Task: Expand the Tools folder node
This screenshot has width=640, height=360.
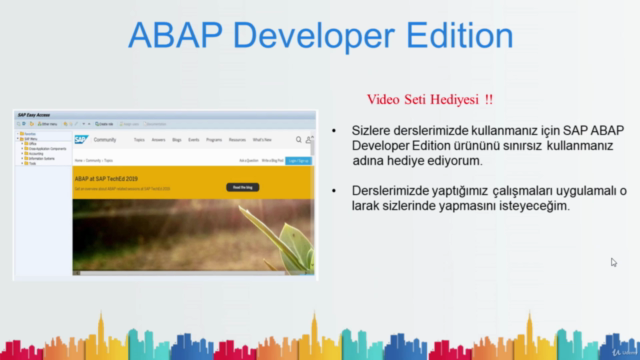Action: tap(22, 163)
